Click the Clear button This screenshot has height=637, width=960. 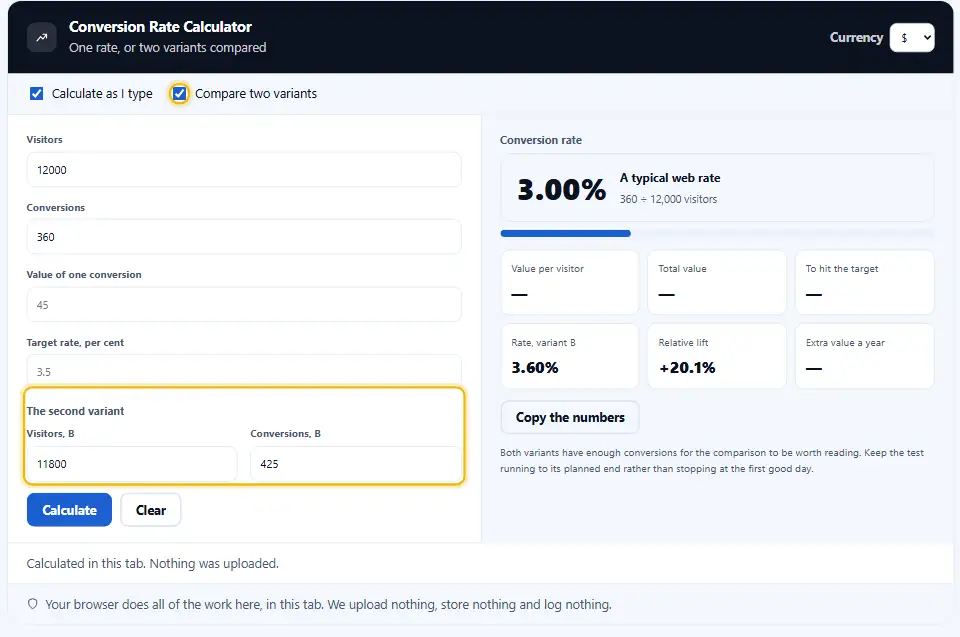tap(151, 510)
